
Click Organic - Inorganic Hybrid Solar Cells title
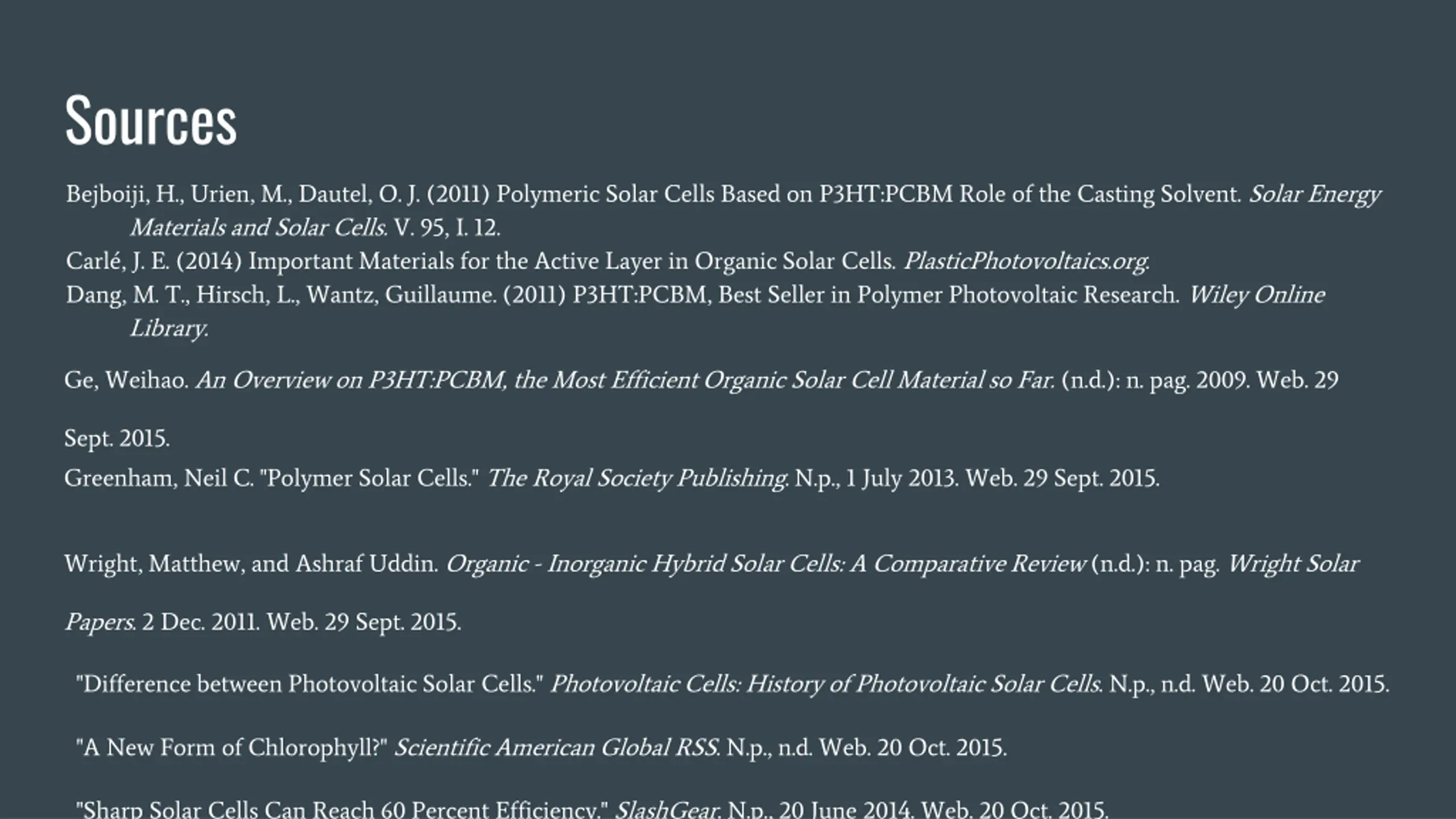pos(766,564)
